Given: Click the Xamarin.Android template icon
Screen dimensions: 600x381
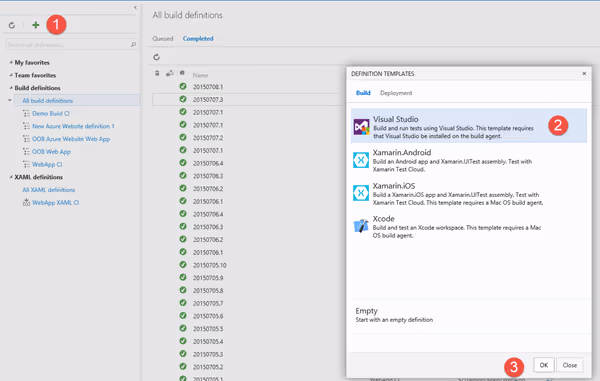Looking at the screenshot, I should pyautogui.click(x=361, y=160).
